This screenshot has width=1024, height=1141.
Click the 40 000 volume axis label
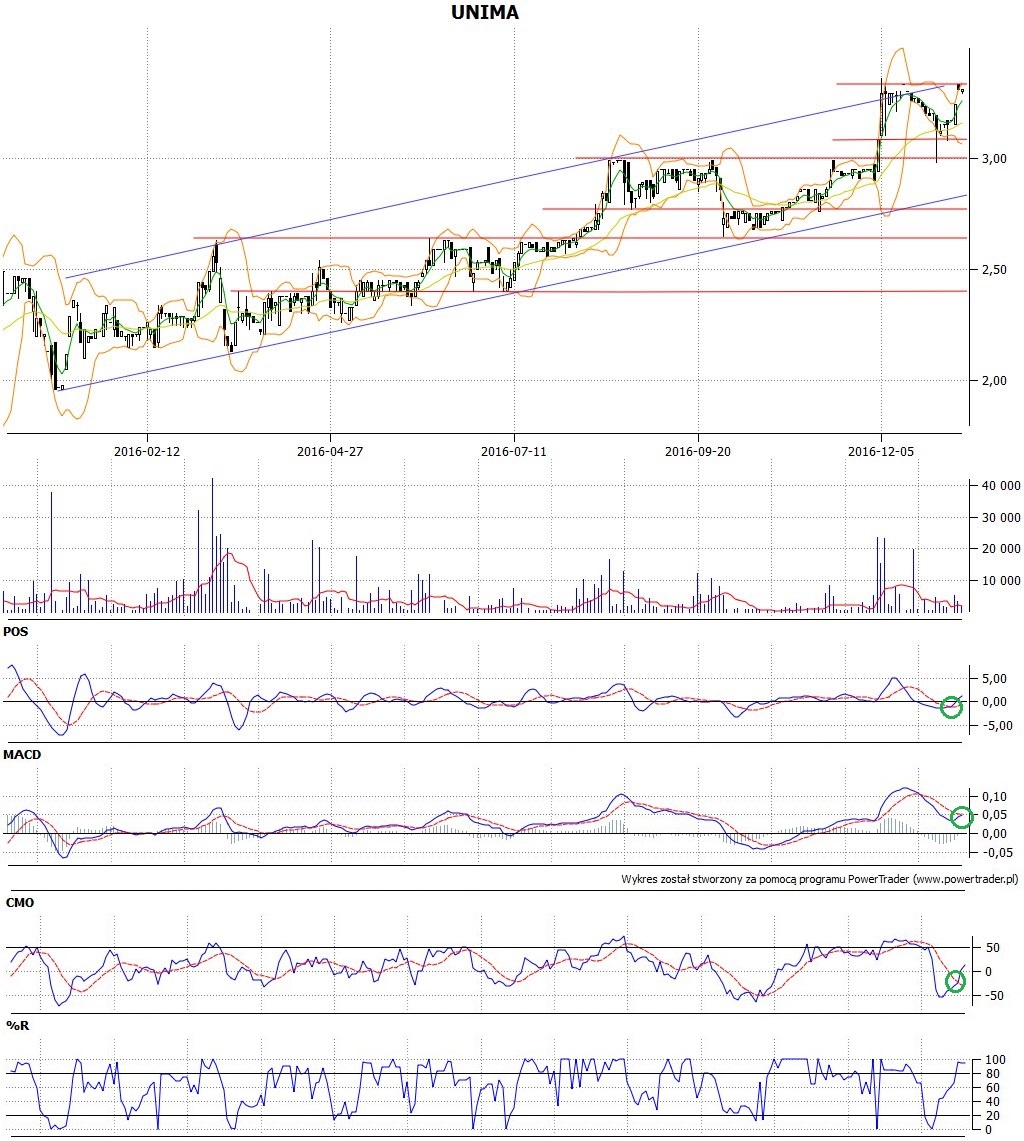(1001, 486)
